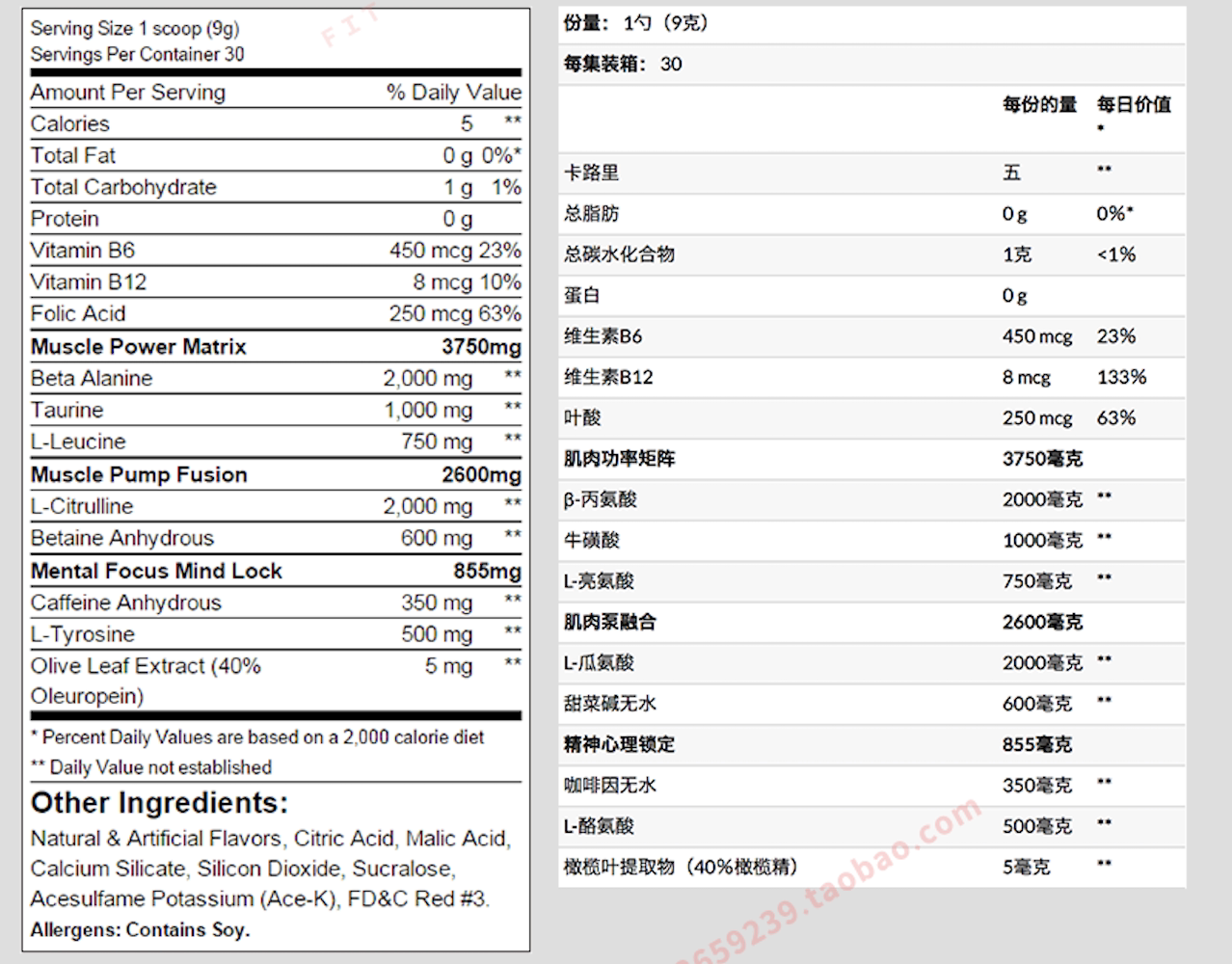Click the '肌肉功率矩阵' bold row label
1232x964 pixels.
coord(619,459)
